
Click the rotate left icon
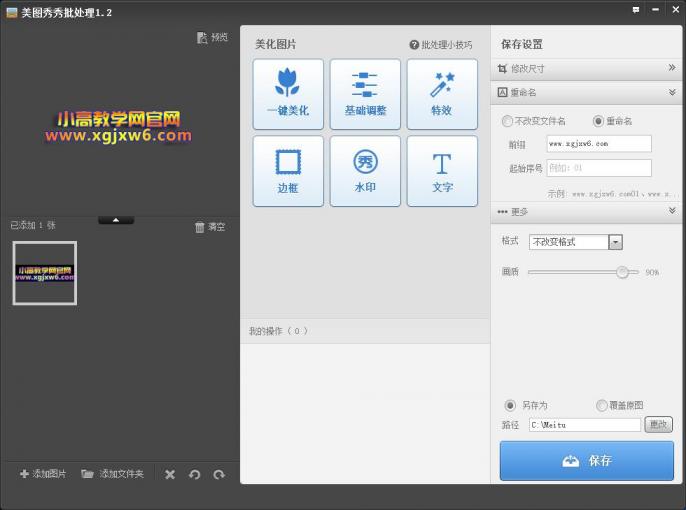(x=195, y=475)
